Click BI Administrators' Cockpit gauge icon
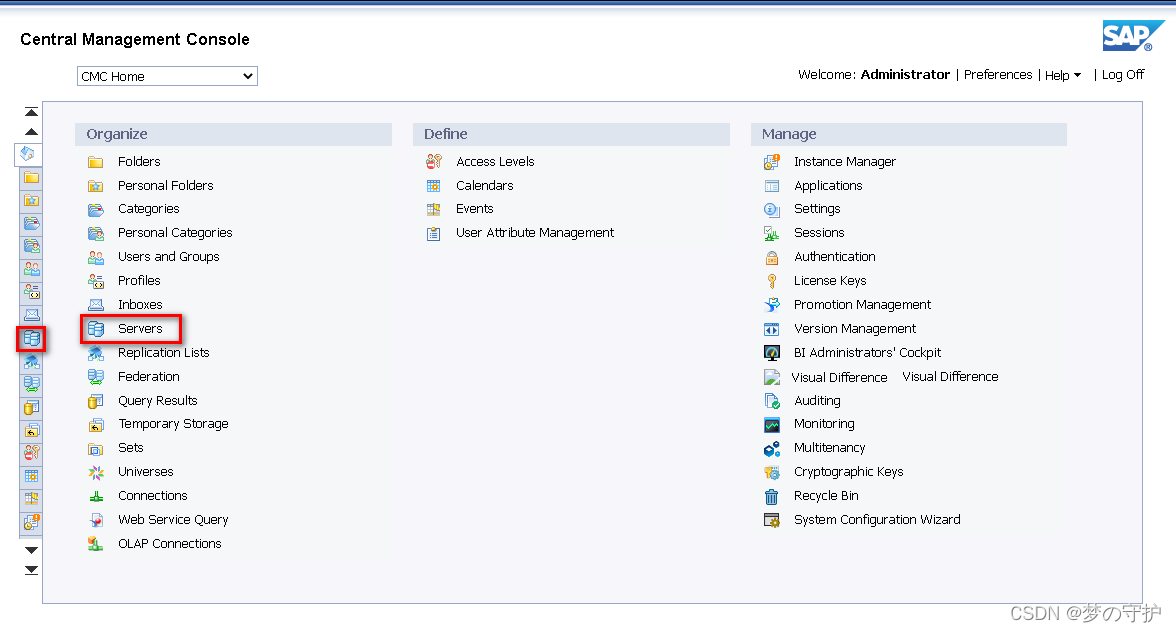The image size is (1176, 632). point(772,353)
